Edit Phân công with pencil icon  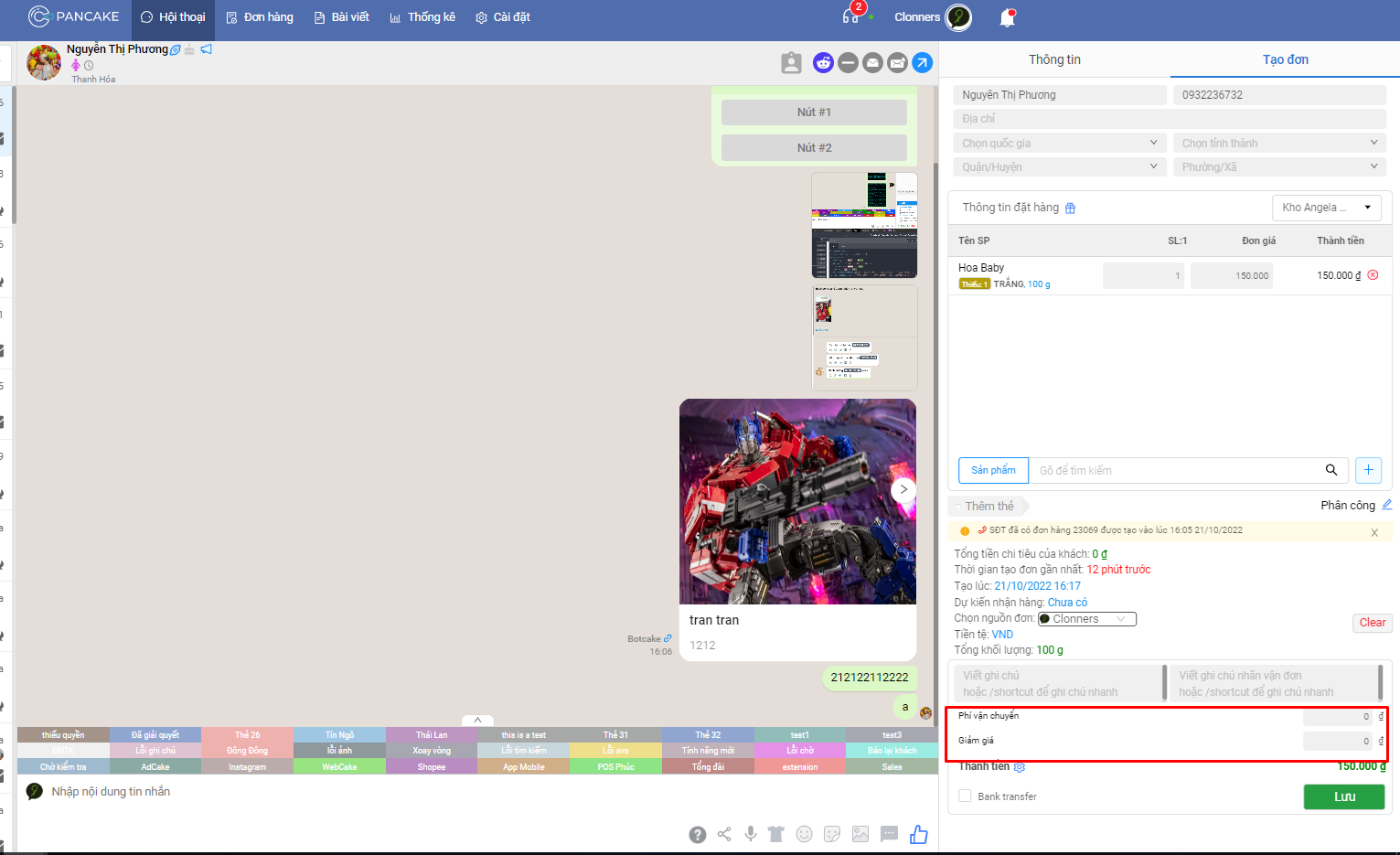[1386, 505]
